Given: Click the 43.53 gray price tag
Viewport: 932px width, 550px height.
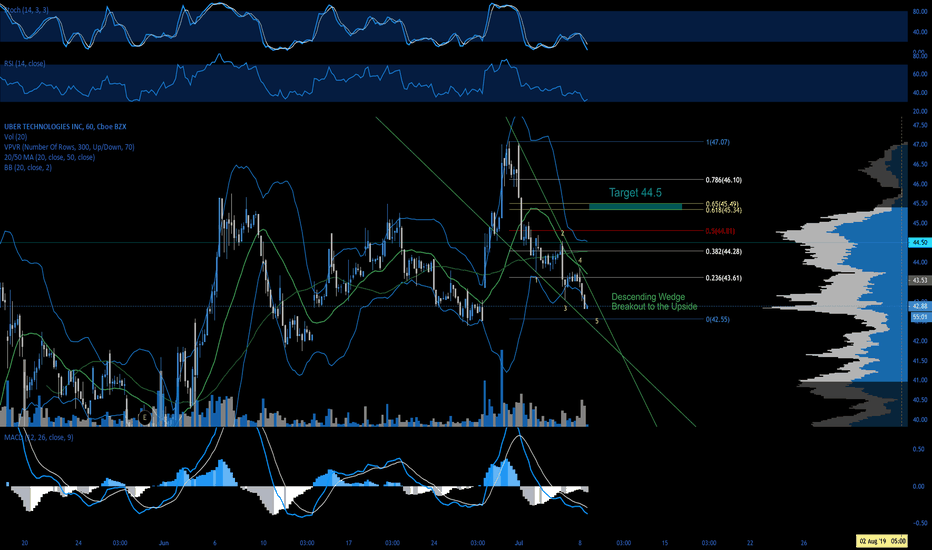Looking at the screenshot, I should (x=920, y=280).
